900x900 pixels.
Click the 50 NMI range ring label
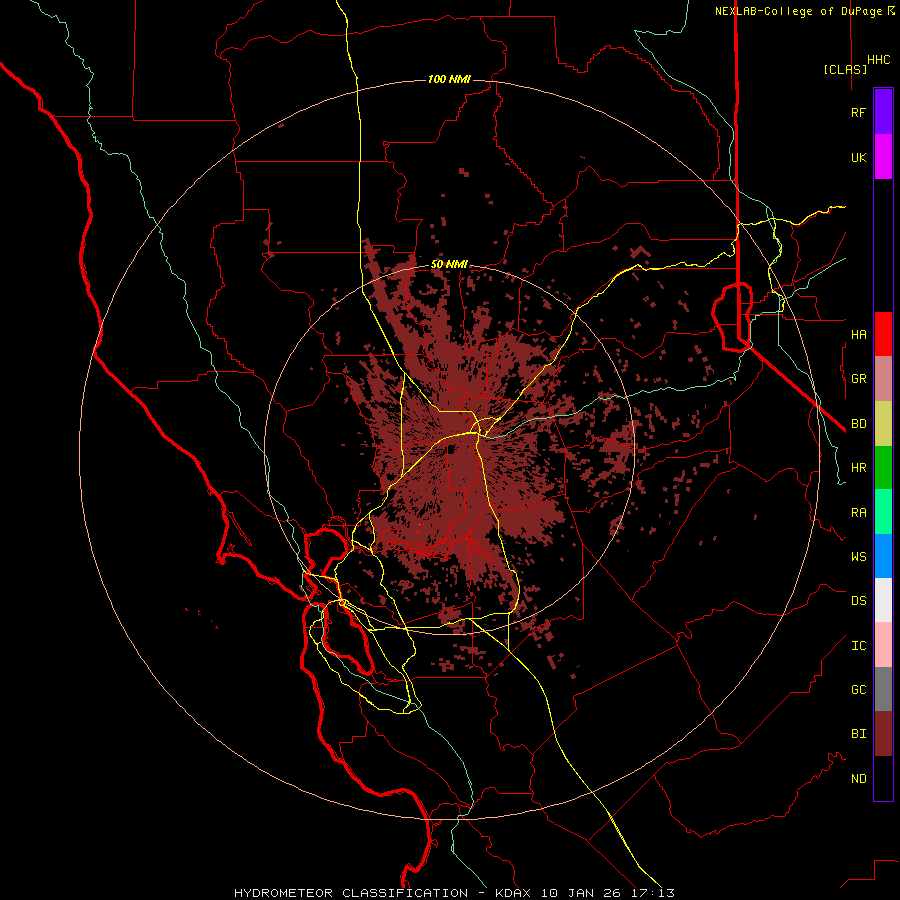(x=449, y=265)
